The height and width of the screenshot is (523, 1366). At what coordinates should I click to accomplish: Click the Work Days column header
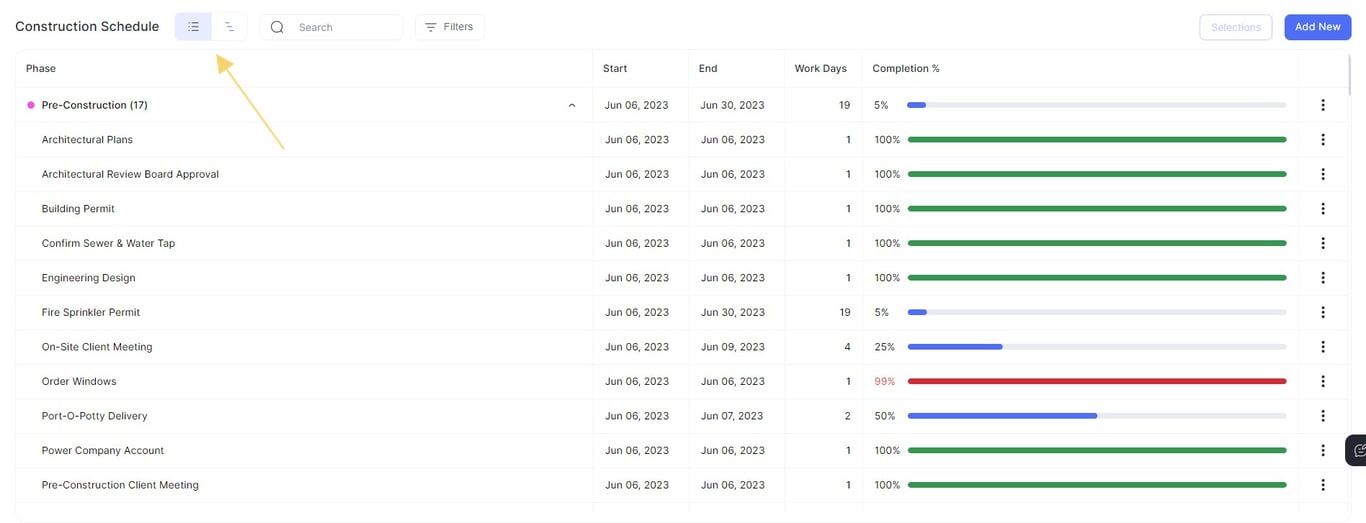tap(820, 68)
